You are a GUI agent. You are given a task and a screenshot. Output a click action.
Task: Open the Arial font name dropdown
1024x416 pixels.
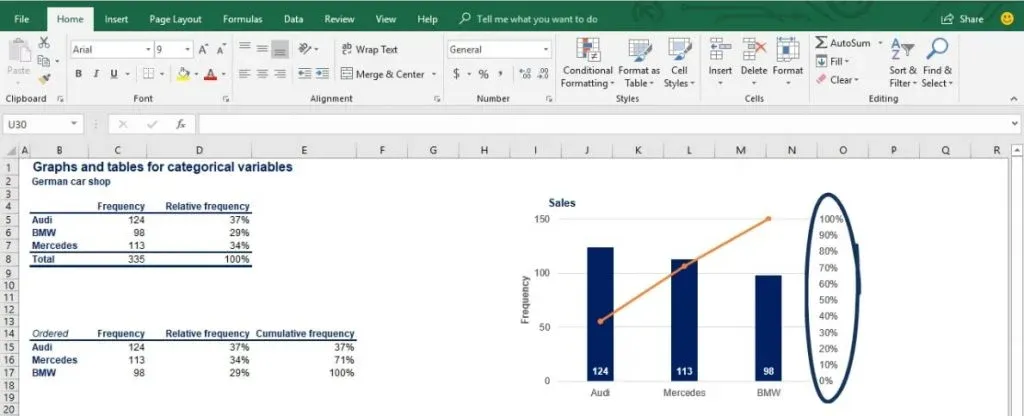tap(145, 49)
